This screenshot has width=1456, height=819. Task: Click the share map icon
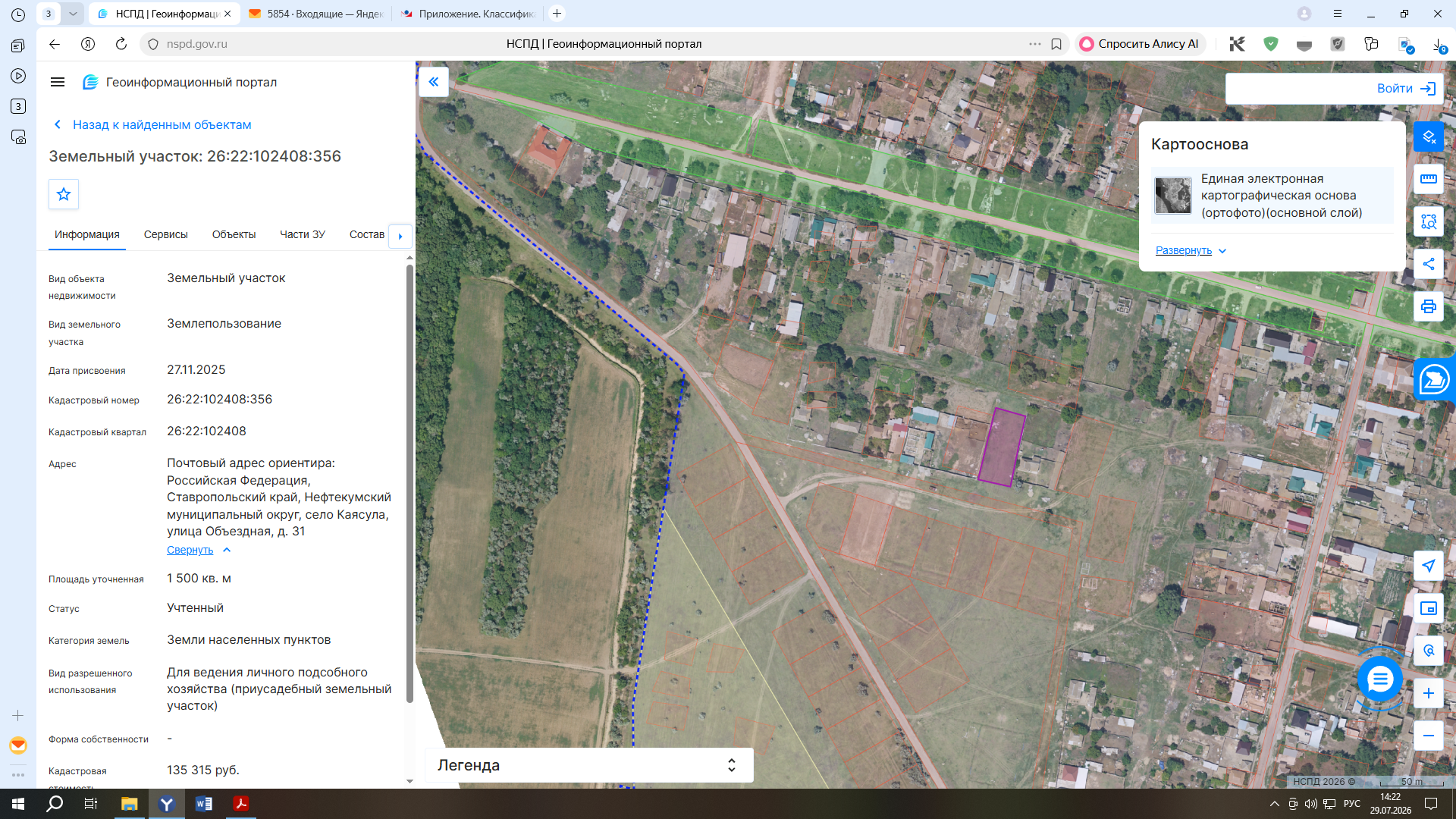coord(1429,264)
